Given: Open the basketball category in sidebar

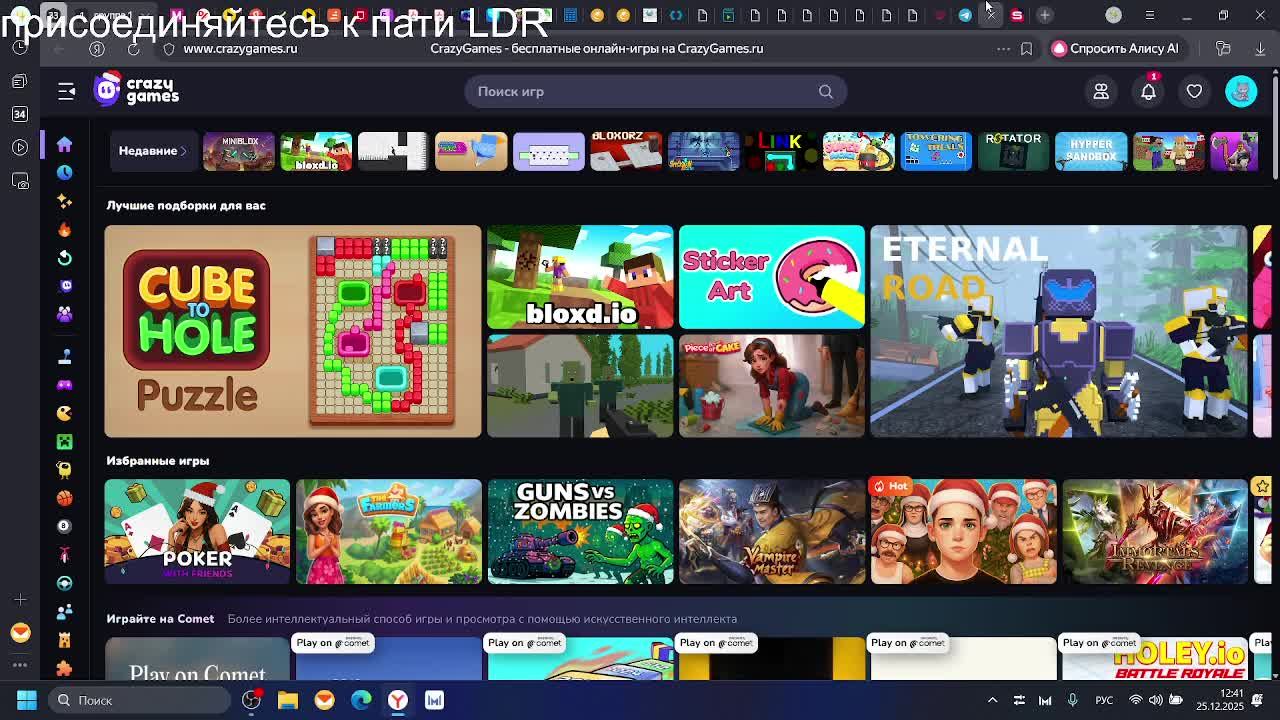Looking at the screenshot, I should coord(64,498).
